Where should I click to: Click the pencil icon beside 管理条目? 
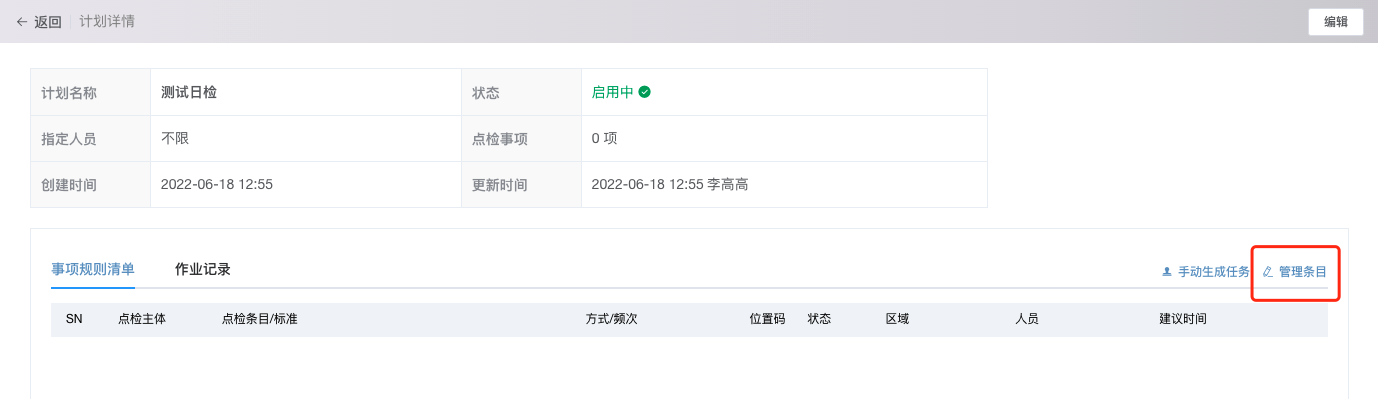click(x=1268, y=271)
